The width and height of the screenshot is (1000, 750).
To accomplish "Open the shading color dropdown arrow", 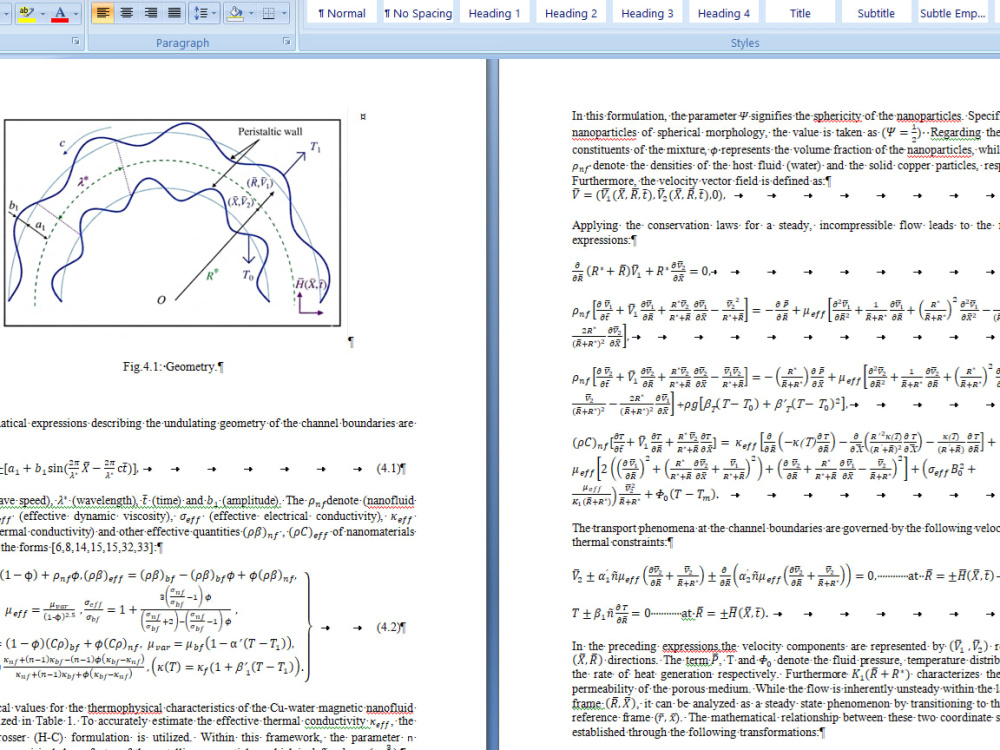I will pyautogui.click(x=251, y=13).
